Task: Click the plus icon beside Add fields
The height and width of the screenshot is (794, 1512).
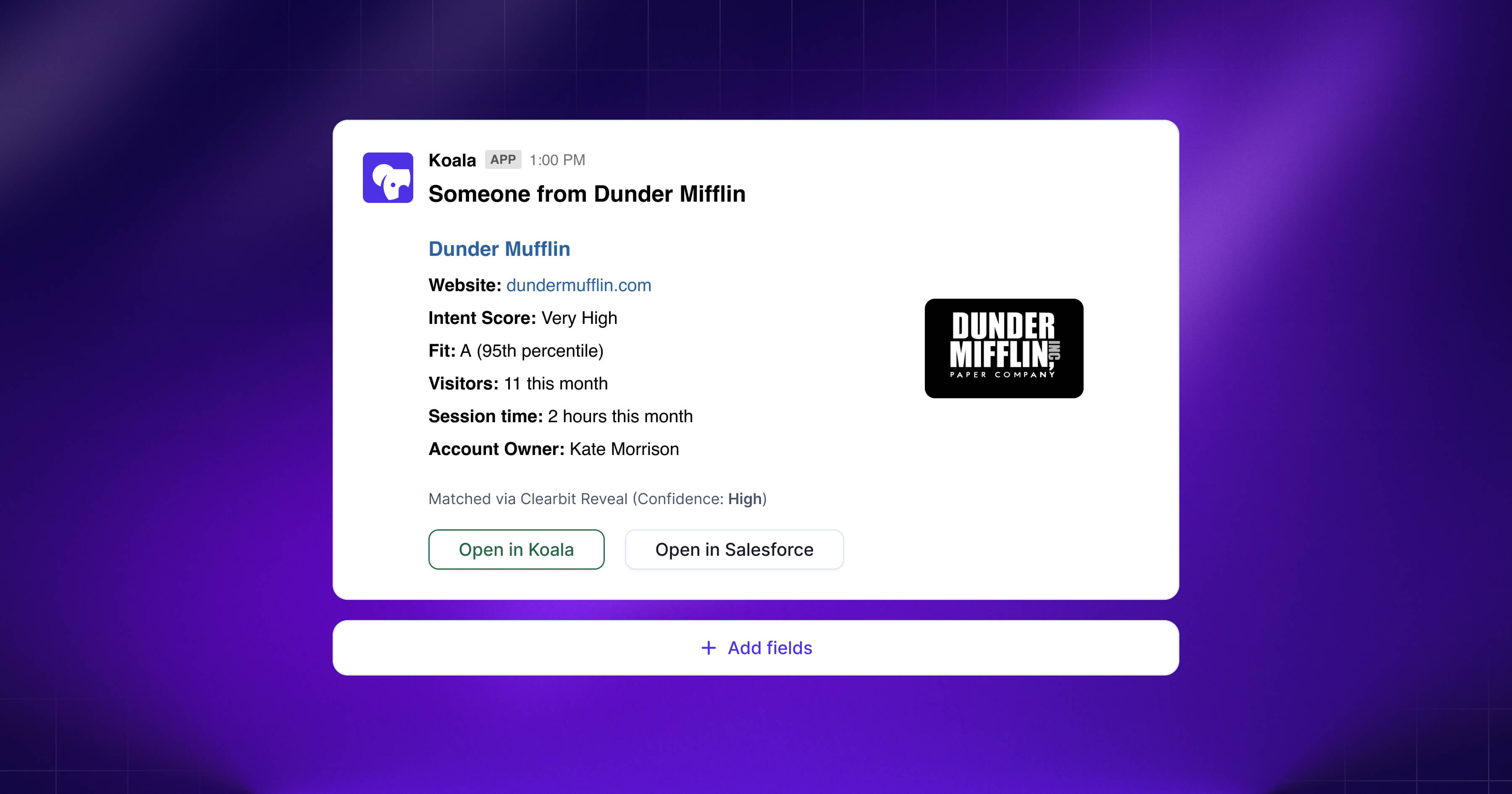Action: click(x=709, y=648)
